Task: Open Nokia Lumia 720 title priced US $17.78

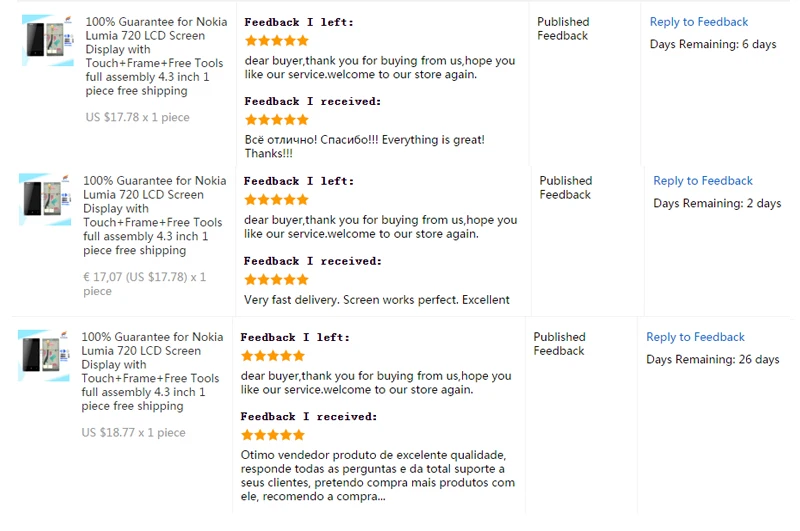Action: 156,56
